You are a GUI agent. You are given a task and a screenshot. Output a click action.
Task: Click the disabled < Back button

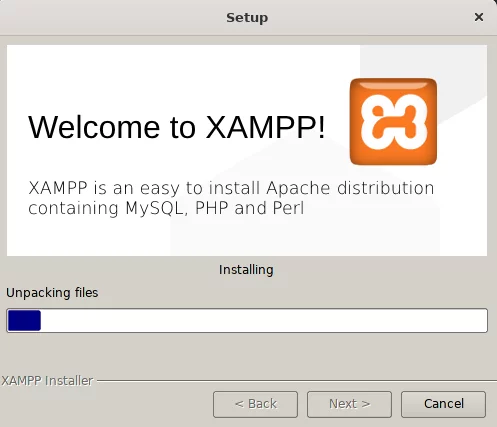[x=255, y=404]
